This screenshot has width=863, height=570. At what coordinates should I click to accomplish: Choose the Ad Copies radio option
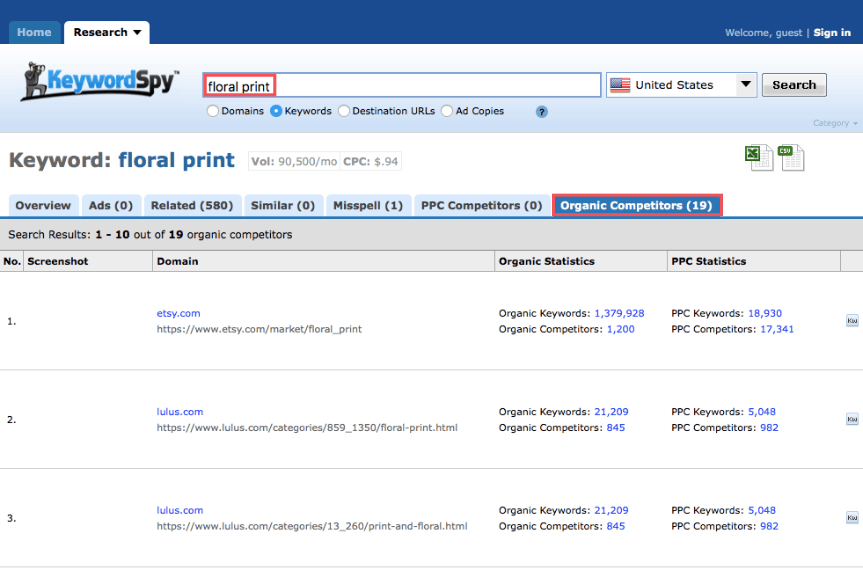447,111
